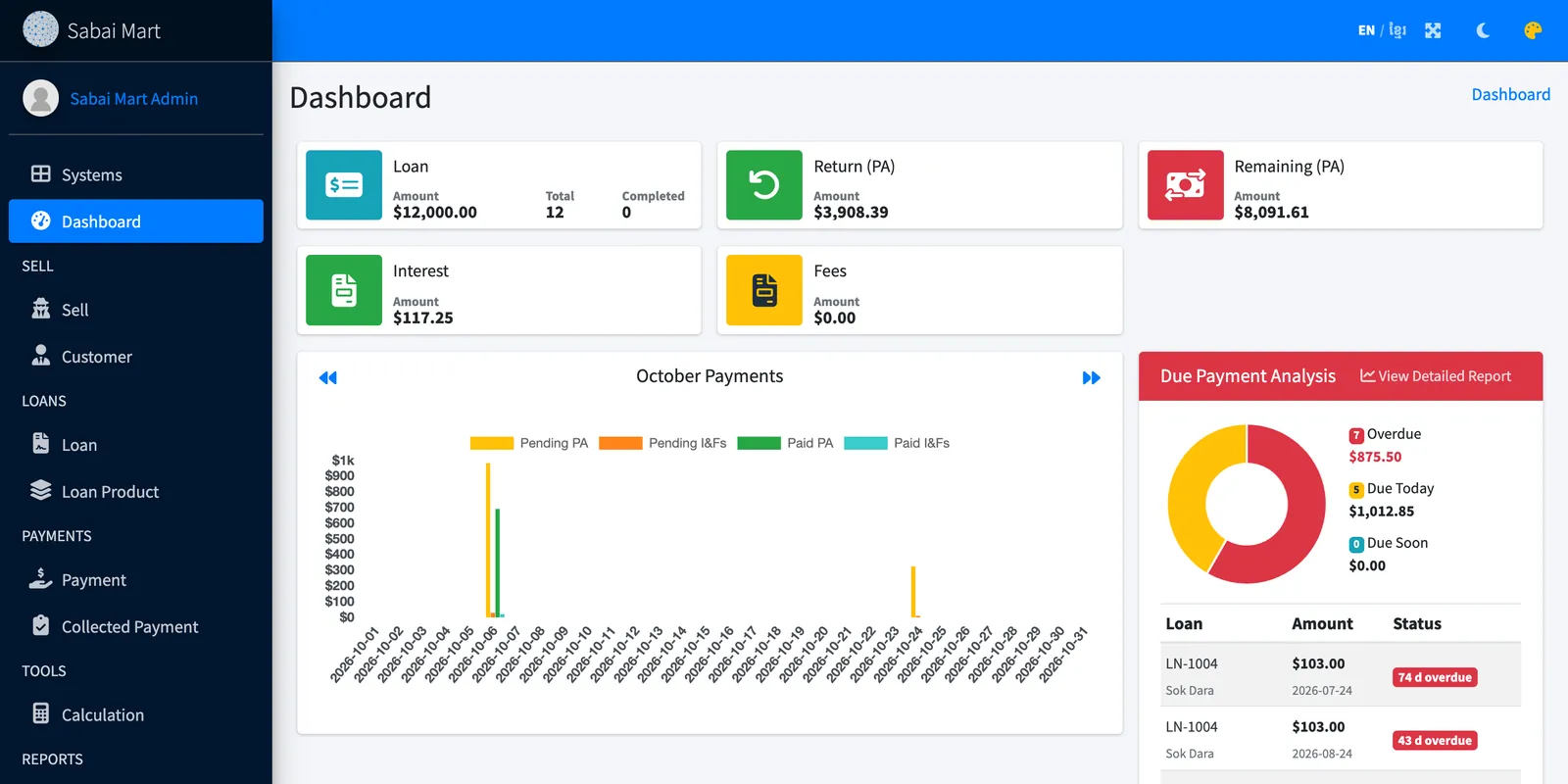Click the Return amount $3,908.39

tap(851, 212)
